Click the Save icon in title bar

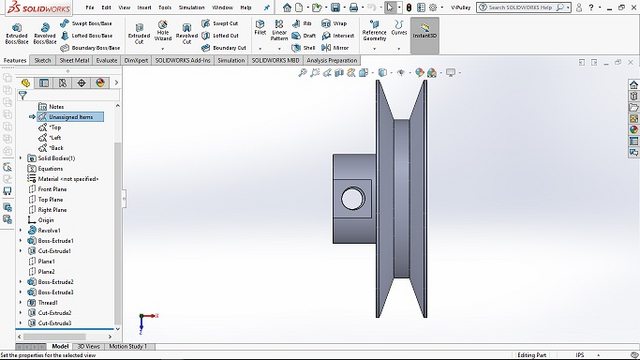335,7
